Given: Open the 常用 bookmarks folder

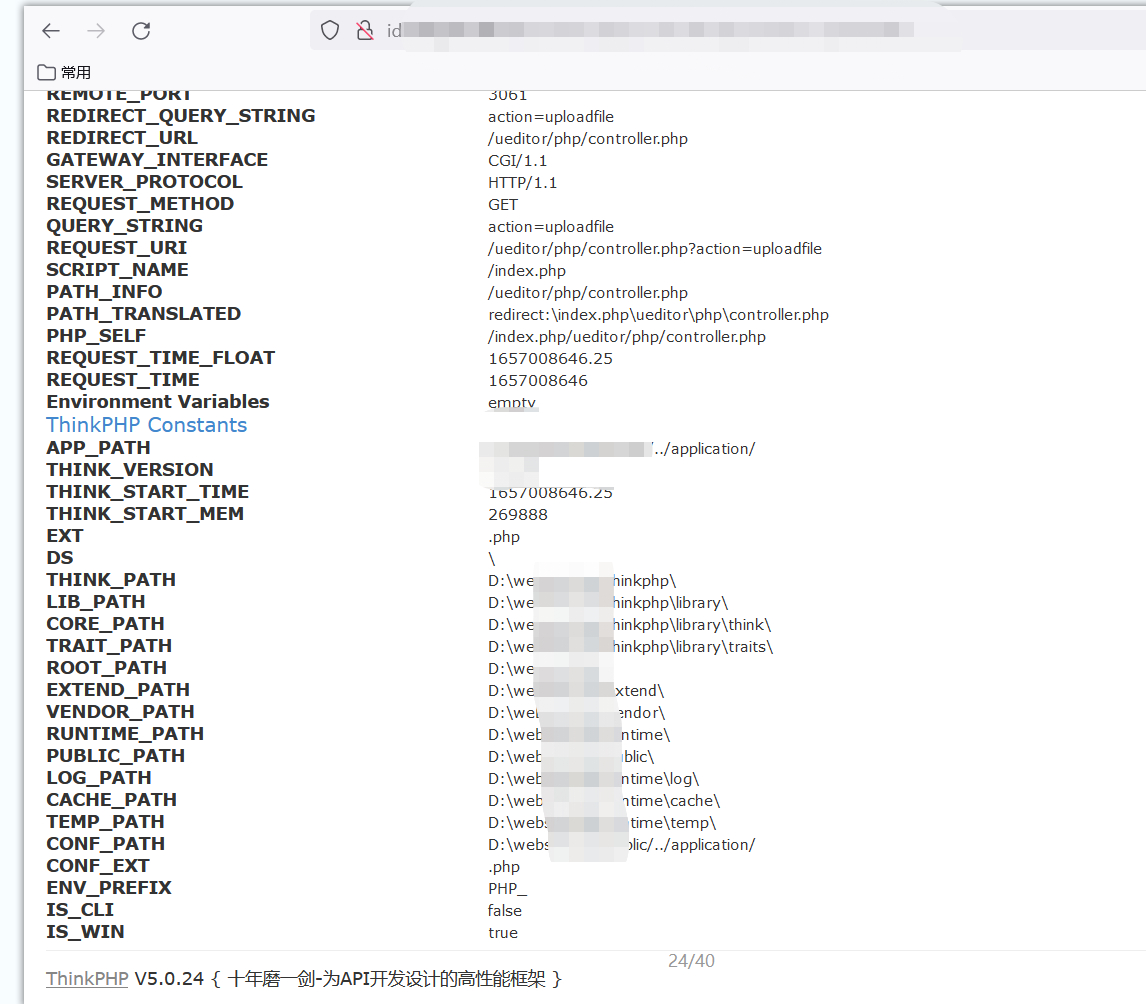Looking at the screenshot, I should tap(64, 72).
